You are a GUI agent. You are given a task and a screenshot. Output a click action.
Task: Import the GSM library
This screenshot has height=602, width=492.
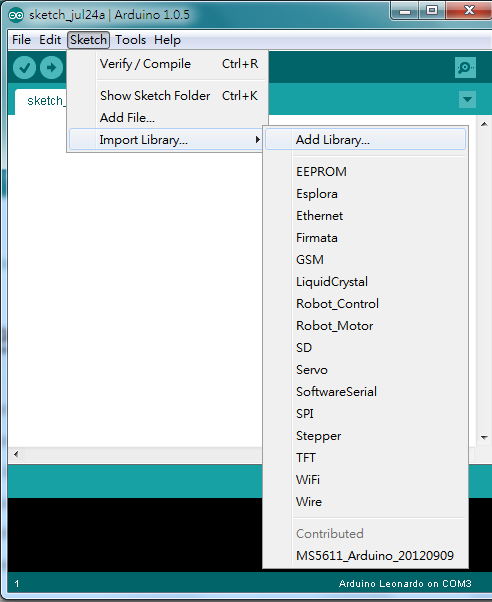click(x=365, y=260)
